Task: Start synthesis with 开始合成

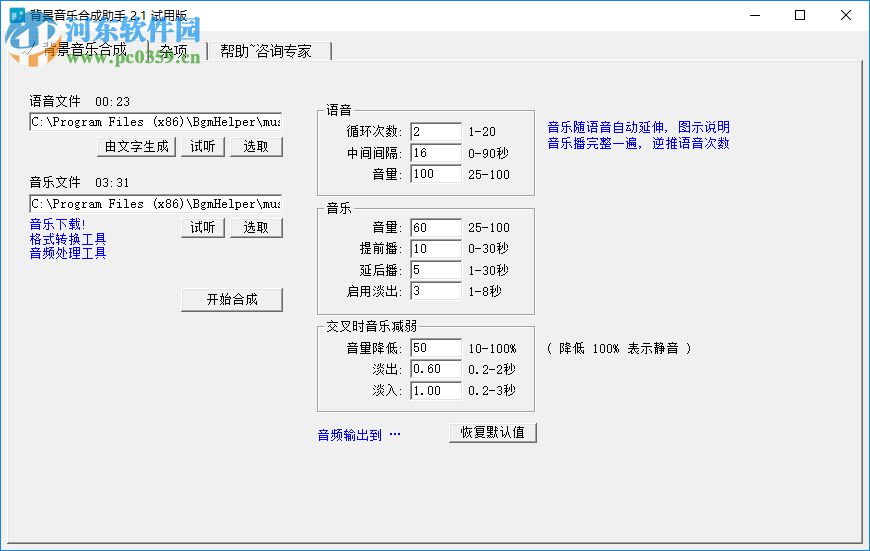Action: 232,300
